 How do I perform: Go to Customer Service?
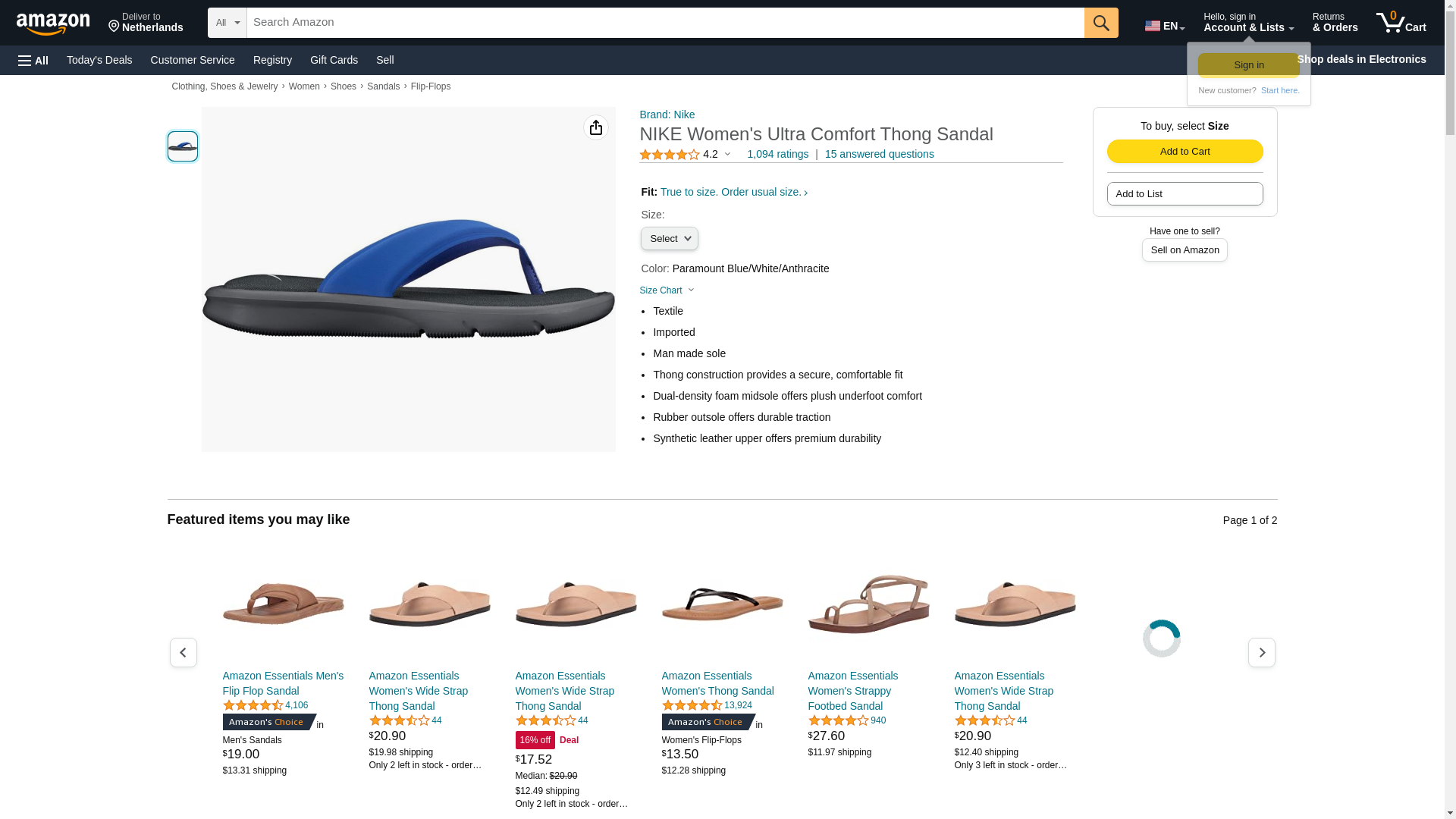point(193,60)
